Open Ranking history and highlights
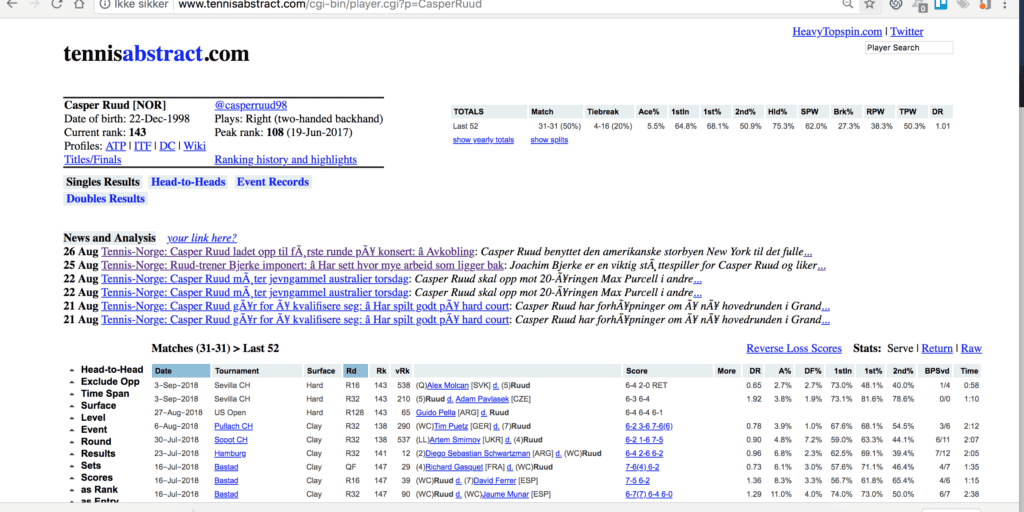The height and width of the screenshot is (512, 1024). pos(285,160)
